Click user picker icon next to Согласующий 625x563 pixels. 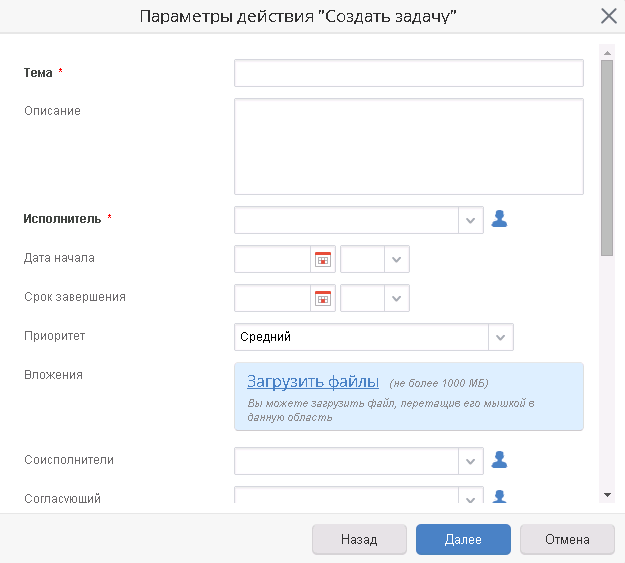click(x=499, y=496)
